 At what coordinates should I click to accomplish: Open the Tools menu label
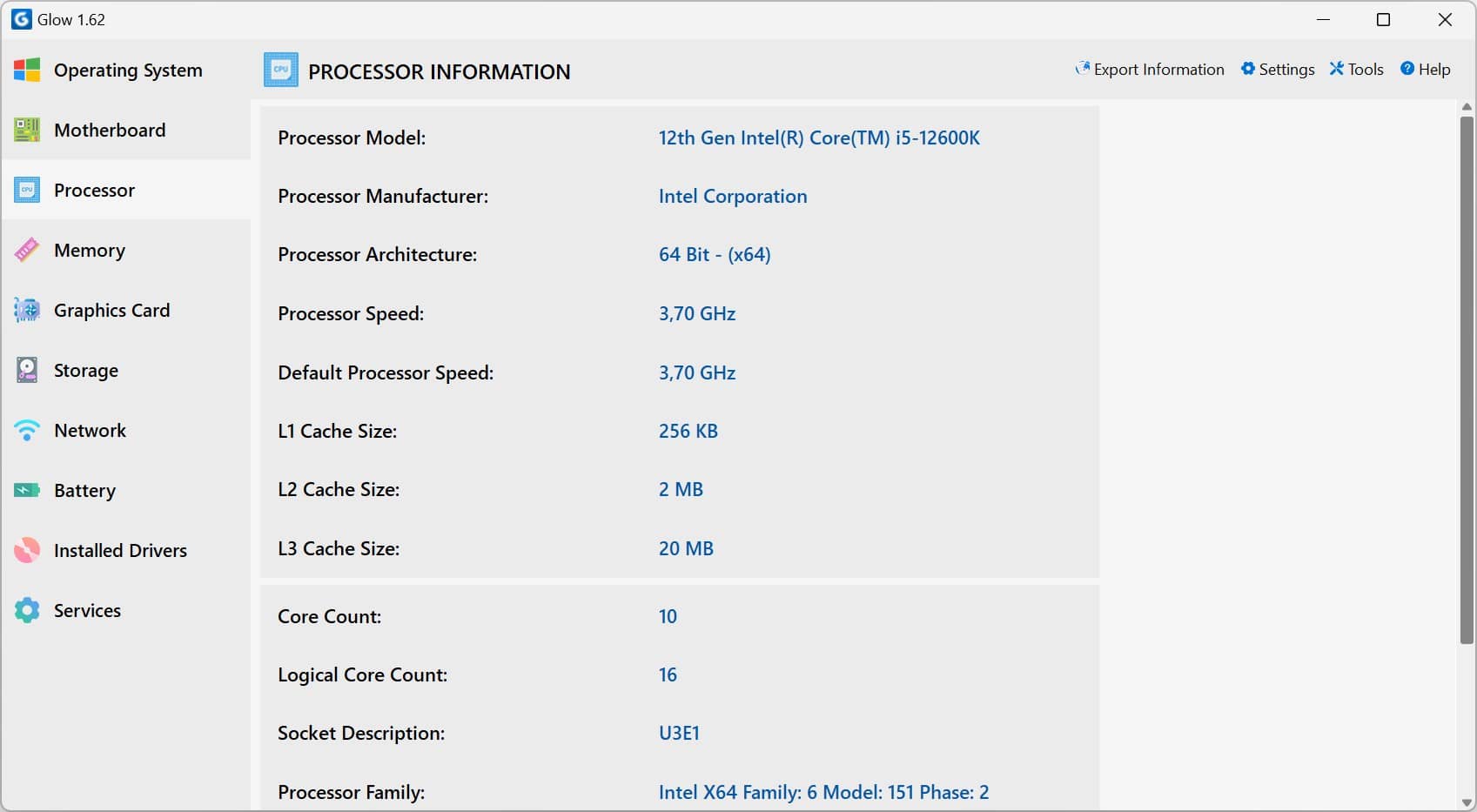(x=1366, y=70)
